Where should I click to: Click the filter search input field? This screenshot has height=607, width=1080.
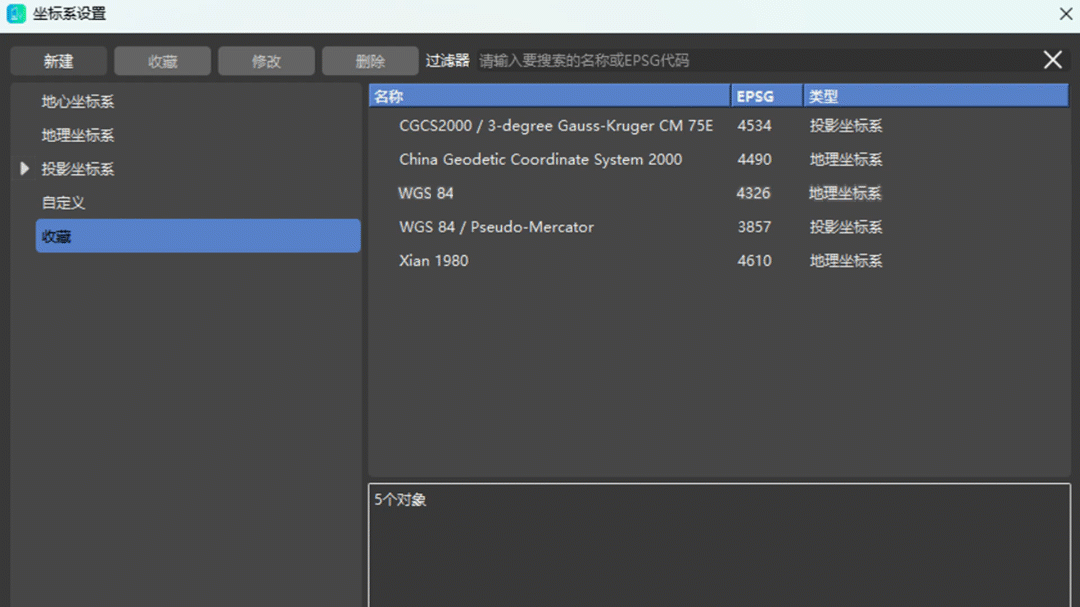pos(750,61)
